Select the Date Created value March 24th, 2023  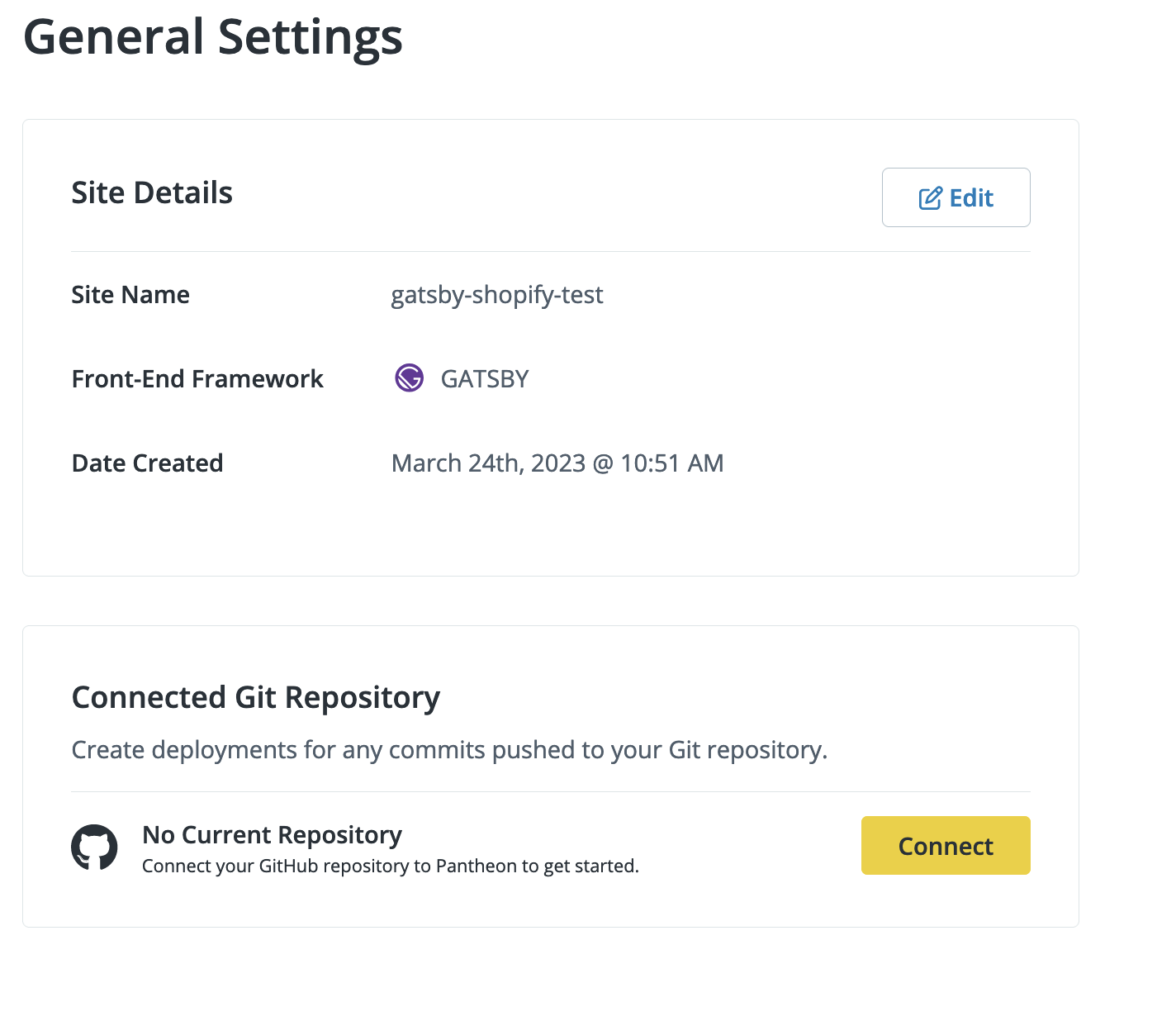(557, 463)
